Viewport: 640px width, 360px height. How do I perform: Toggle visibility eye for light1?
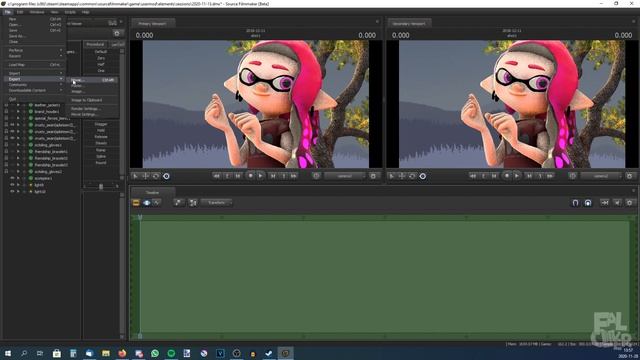click(12, 185)
